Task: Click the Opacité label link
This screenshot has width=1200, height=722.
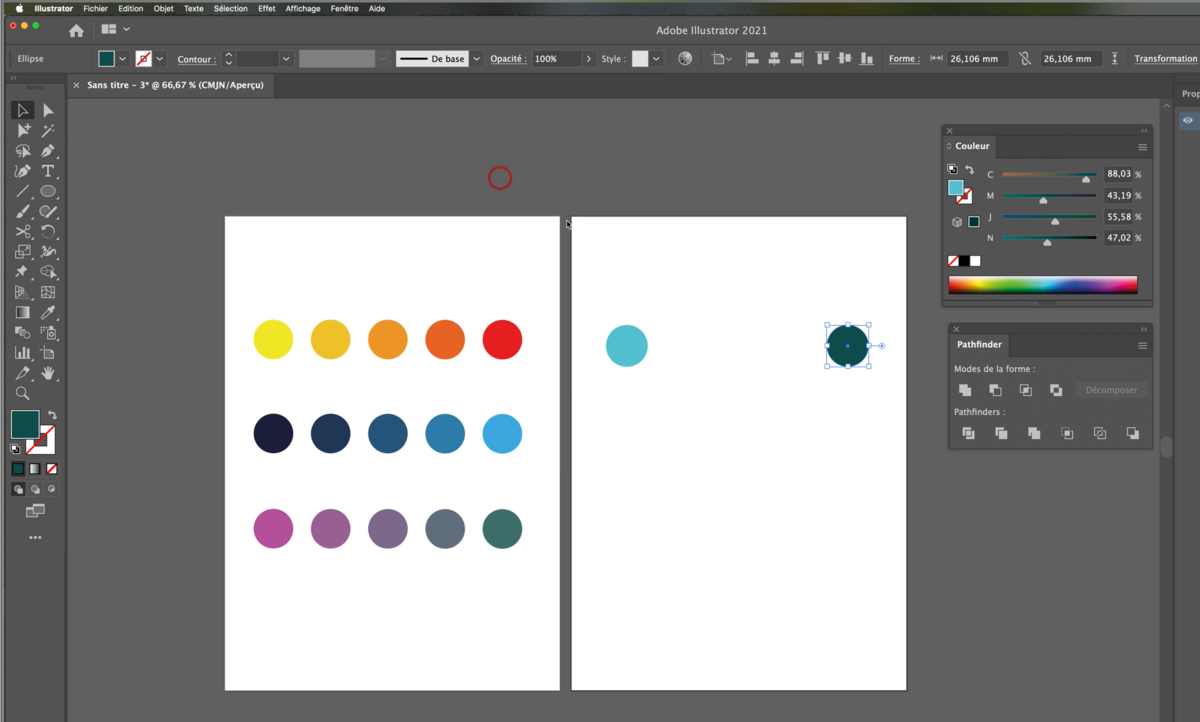Action: [x=508, y=59]
